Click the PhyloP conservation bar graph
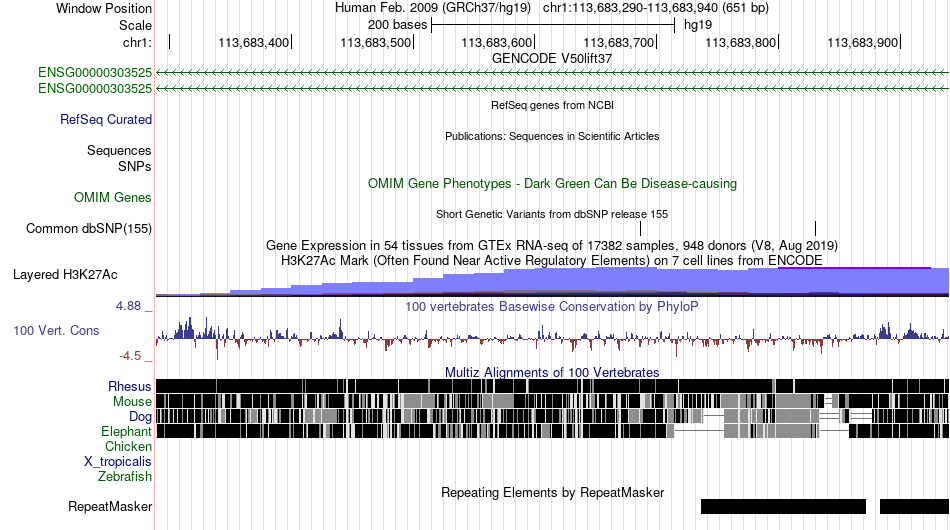The width and height of the screenshot is (950, 530). click(552, 338)
